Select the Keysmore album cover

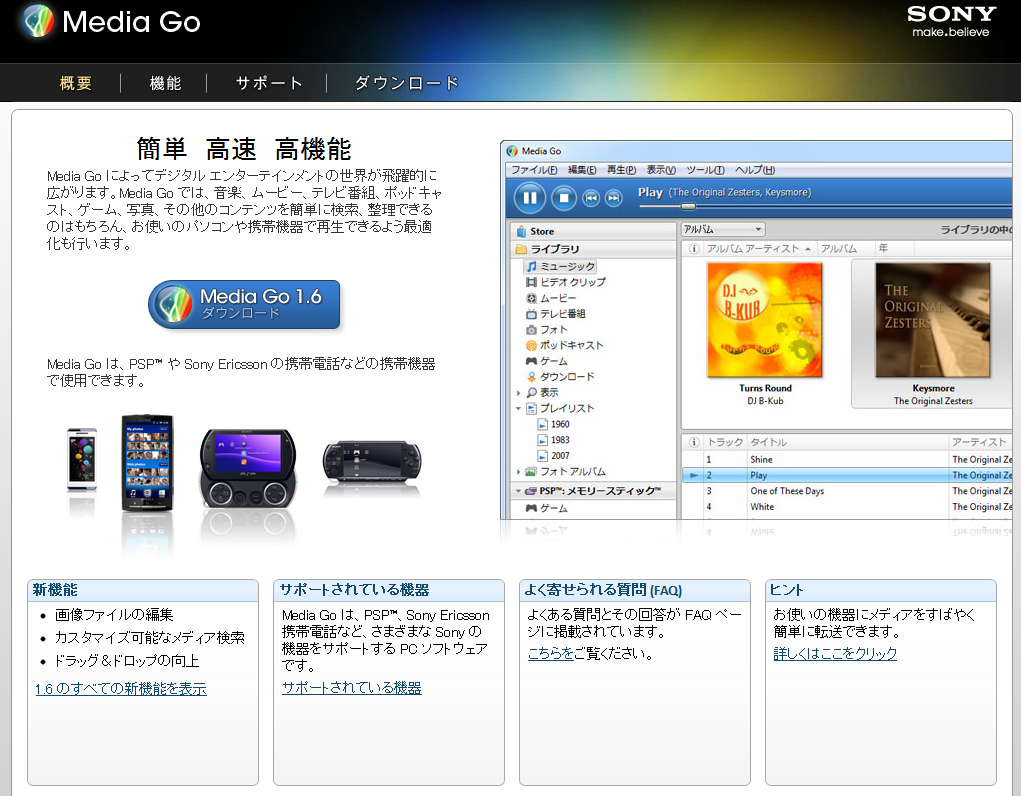932,320
